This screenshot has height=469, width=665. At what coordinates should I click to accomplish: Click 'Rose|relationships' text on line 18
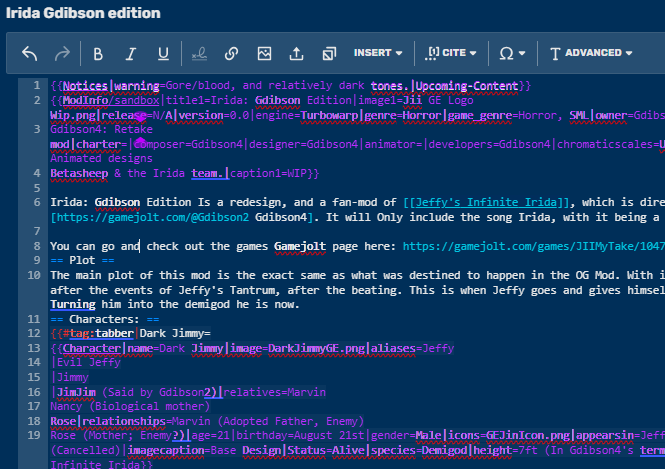tap(108, 422)
